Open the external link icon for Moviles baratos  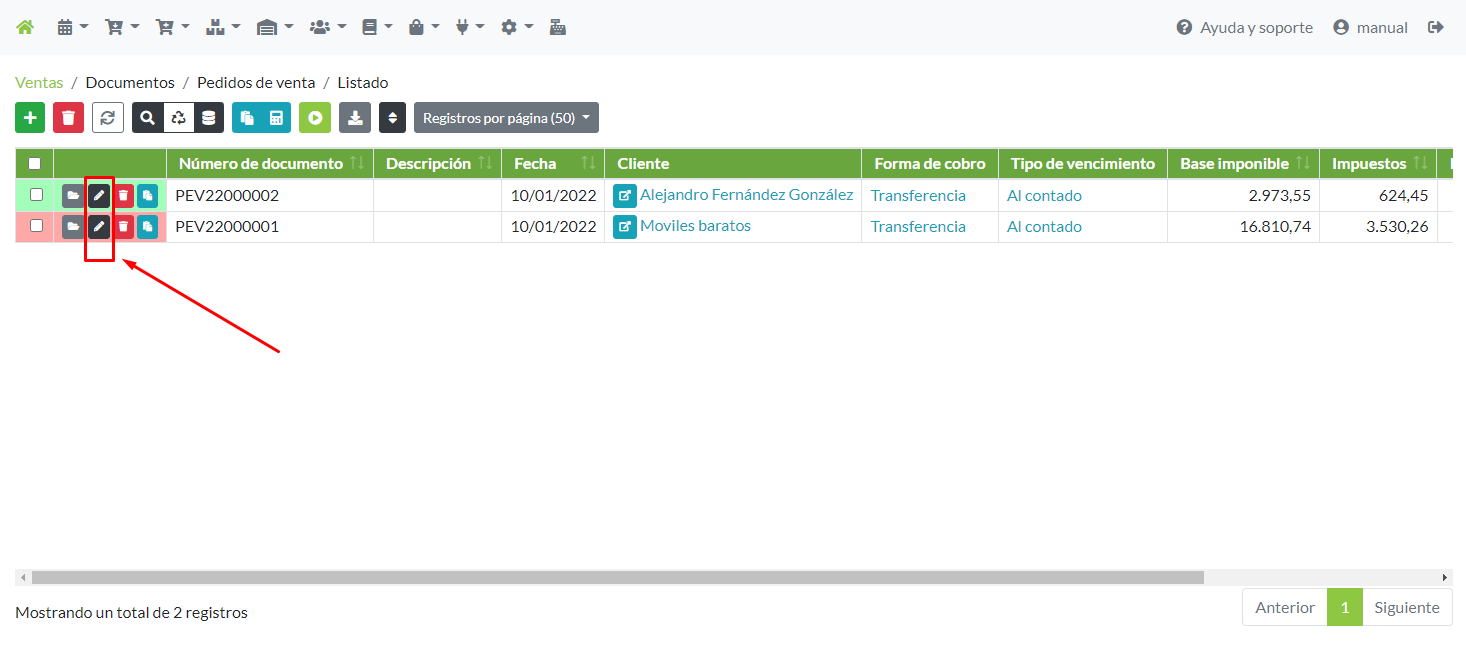coord(625,227)
